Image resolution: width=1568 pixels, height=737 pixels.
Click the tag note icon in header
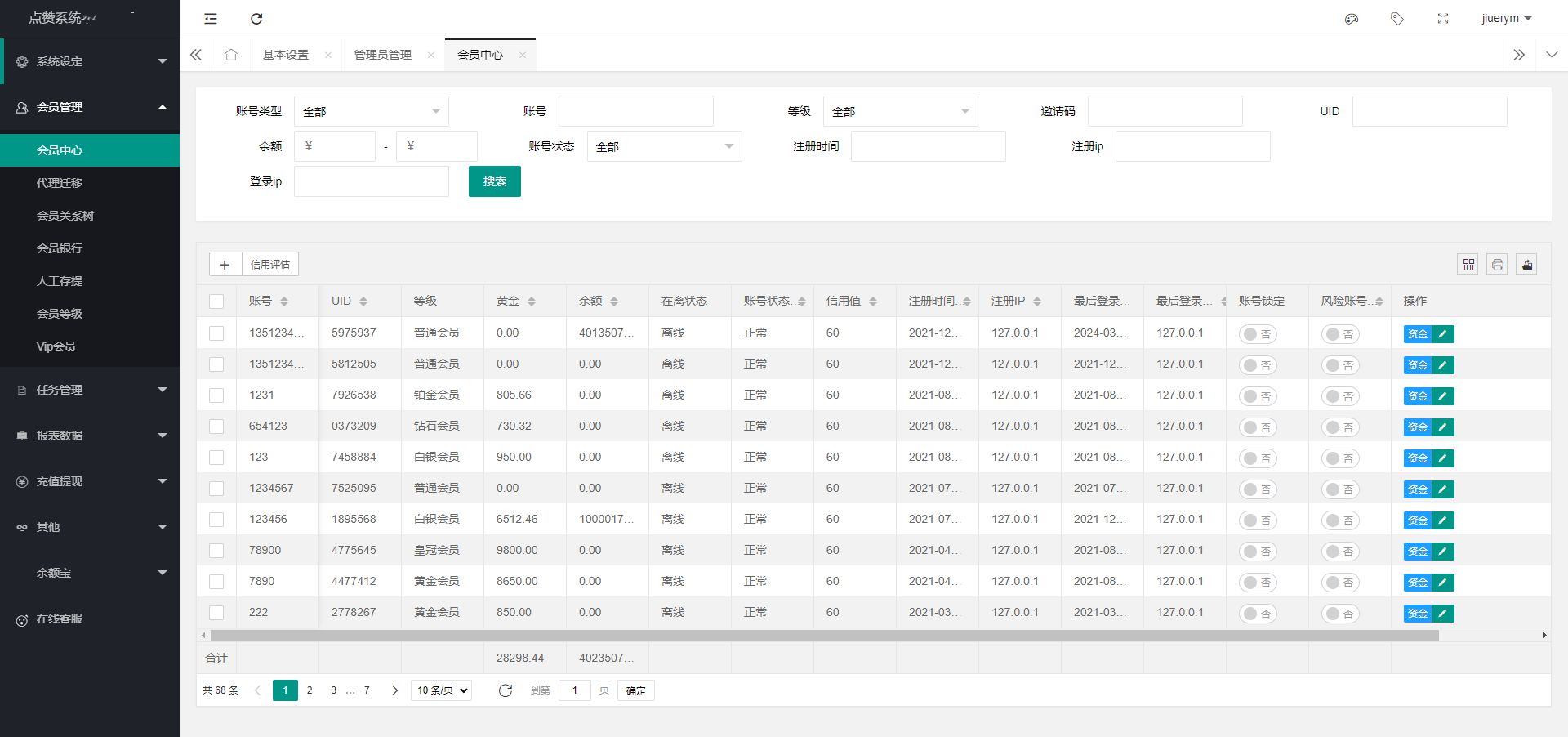(1397, 19)
